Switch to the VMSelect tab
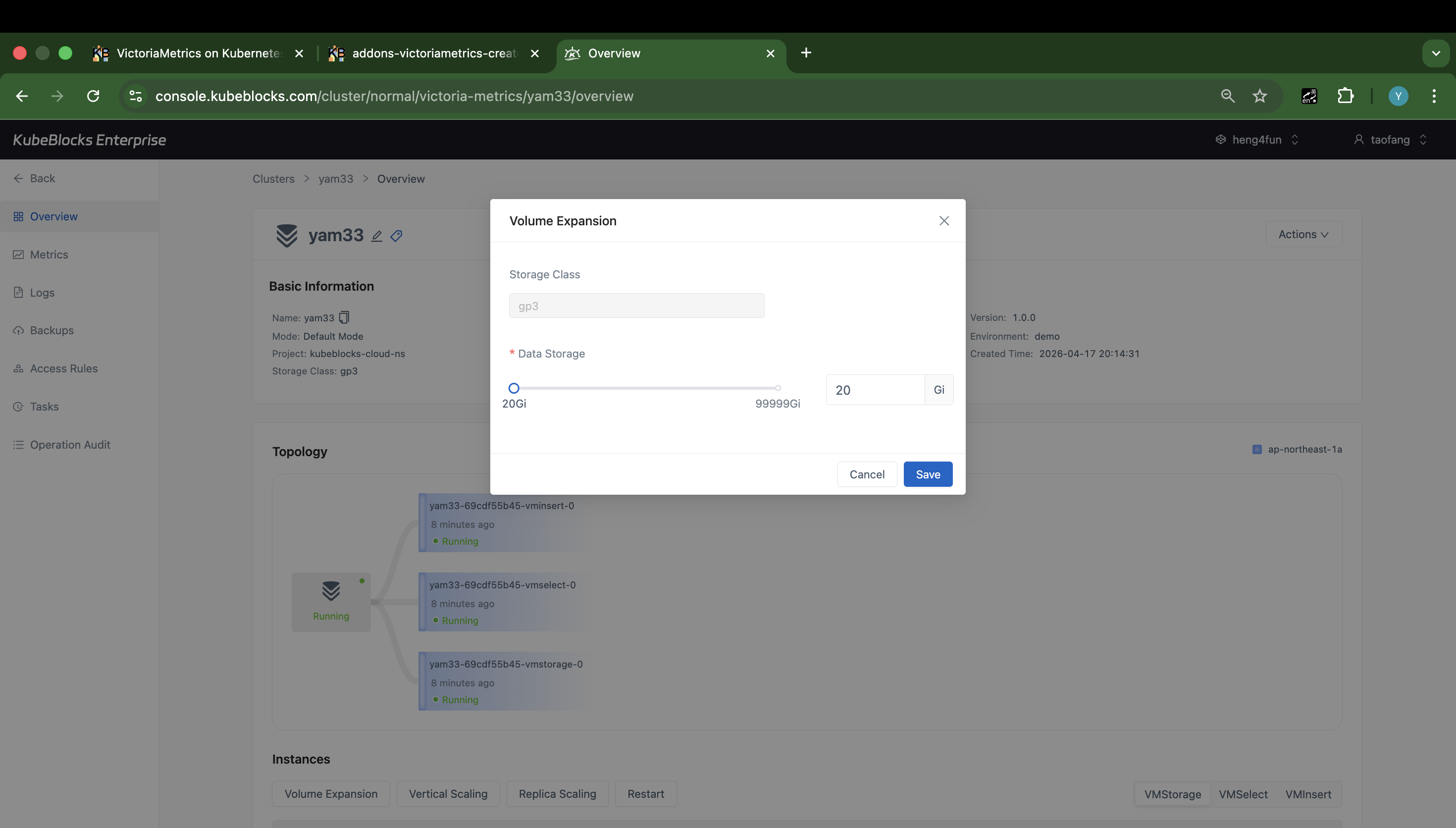1456x828 pixels. [1243, 794]
